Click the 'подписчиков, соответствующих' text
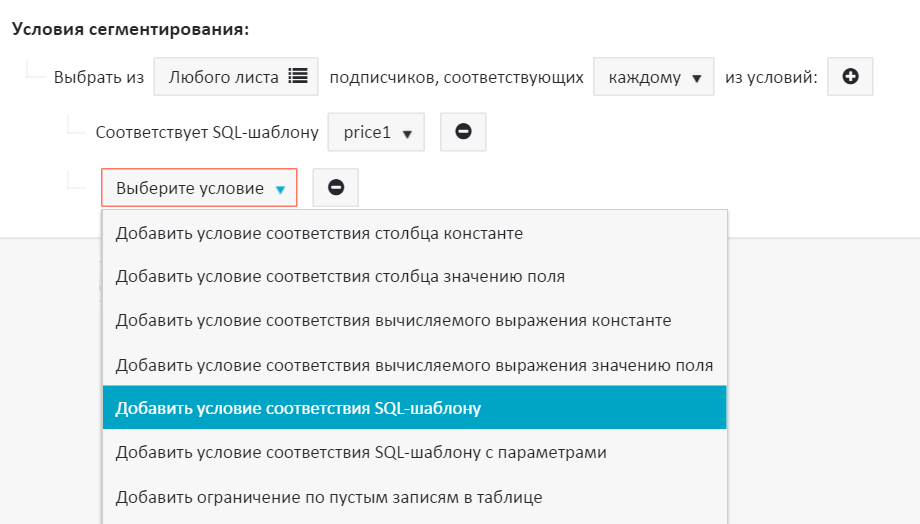Viewport: 920px width, 524px height. [x=456, y=78]
